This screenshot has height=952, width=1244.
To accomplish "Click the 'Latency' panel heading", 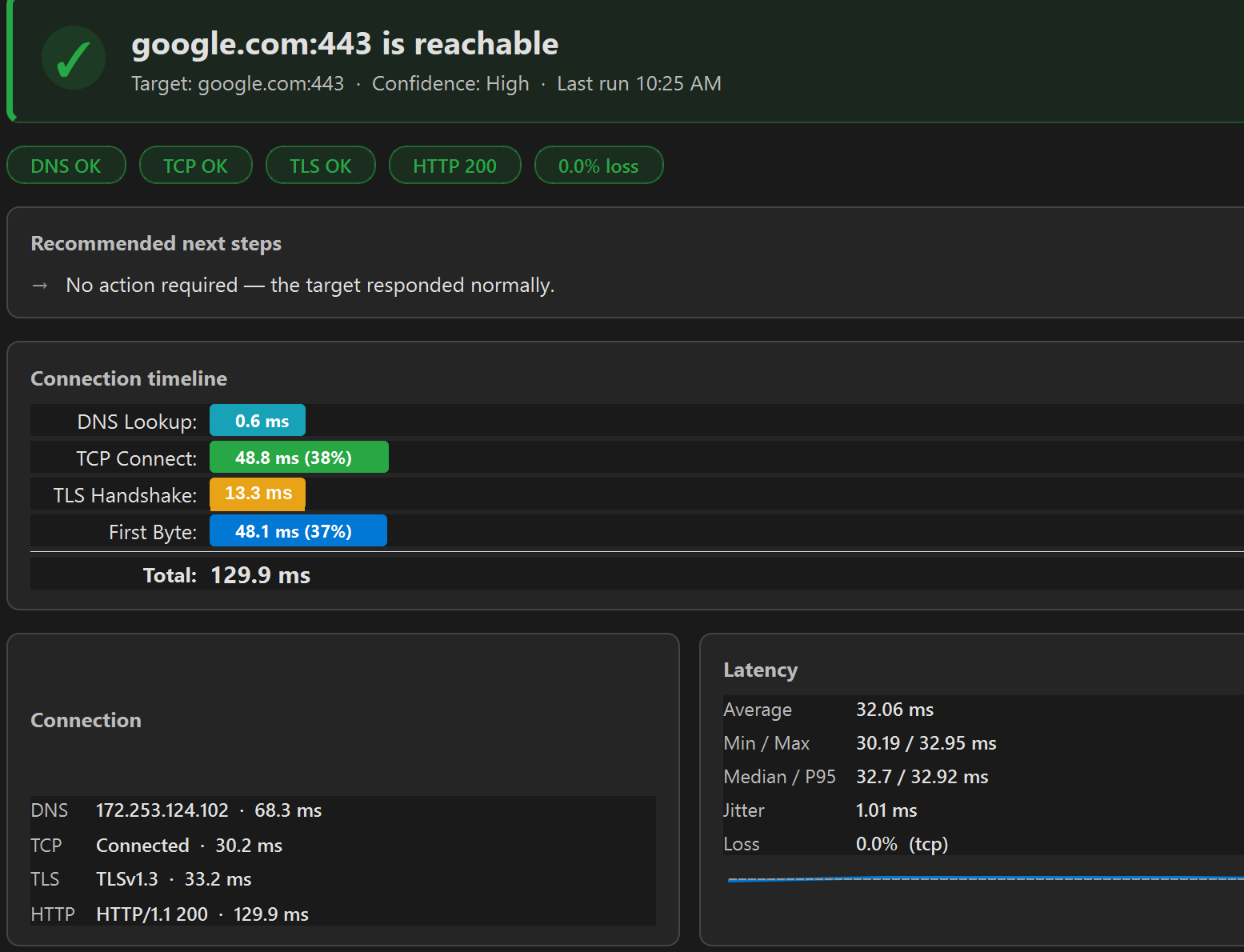I will (x=761, y=670).
